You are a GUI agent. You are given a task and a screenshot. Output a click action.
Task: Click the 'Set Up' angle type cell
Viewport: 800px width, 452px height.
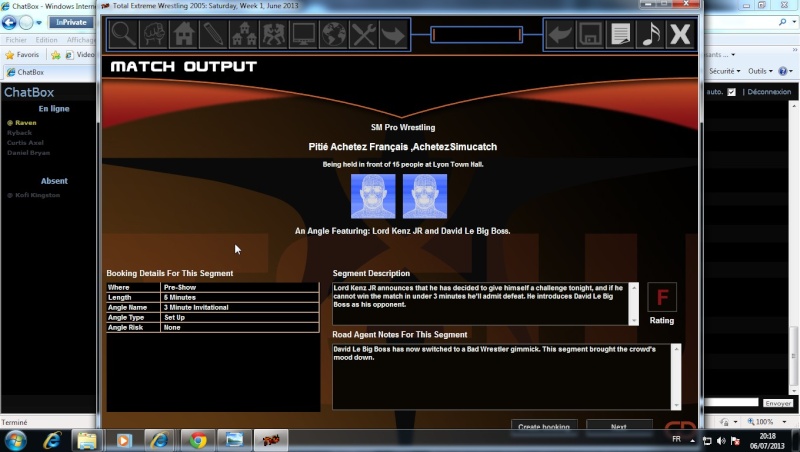pos(240,317)
